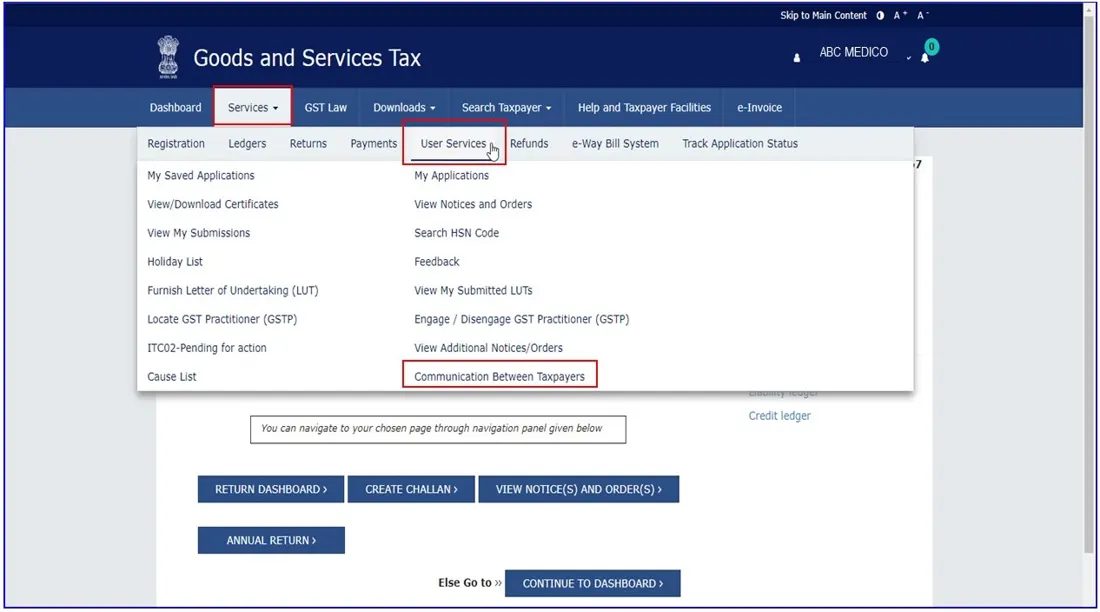
Task: Select Communication Between Taxpayers
Action: [x=499, y=376]
